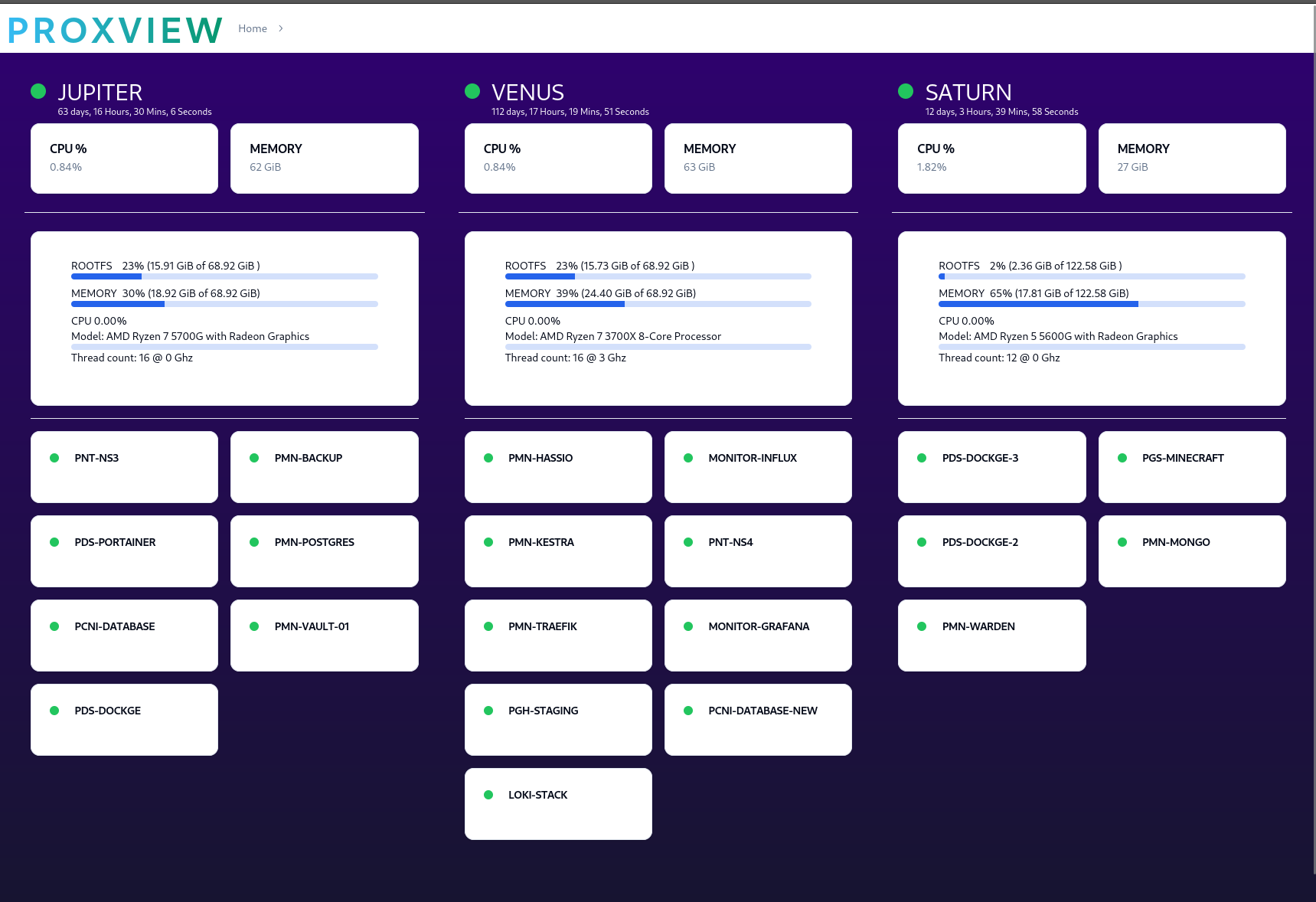Click the Venus CPU % stat card

[x=557, y=158]
